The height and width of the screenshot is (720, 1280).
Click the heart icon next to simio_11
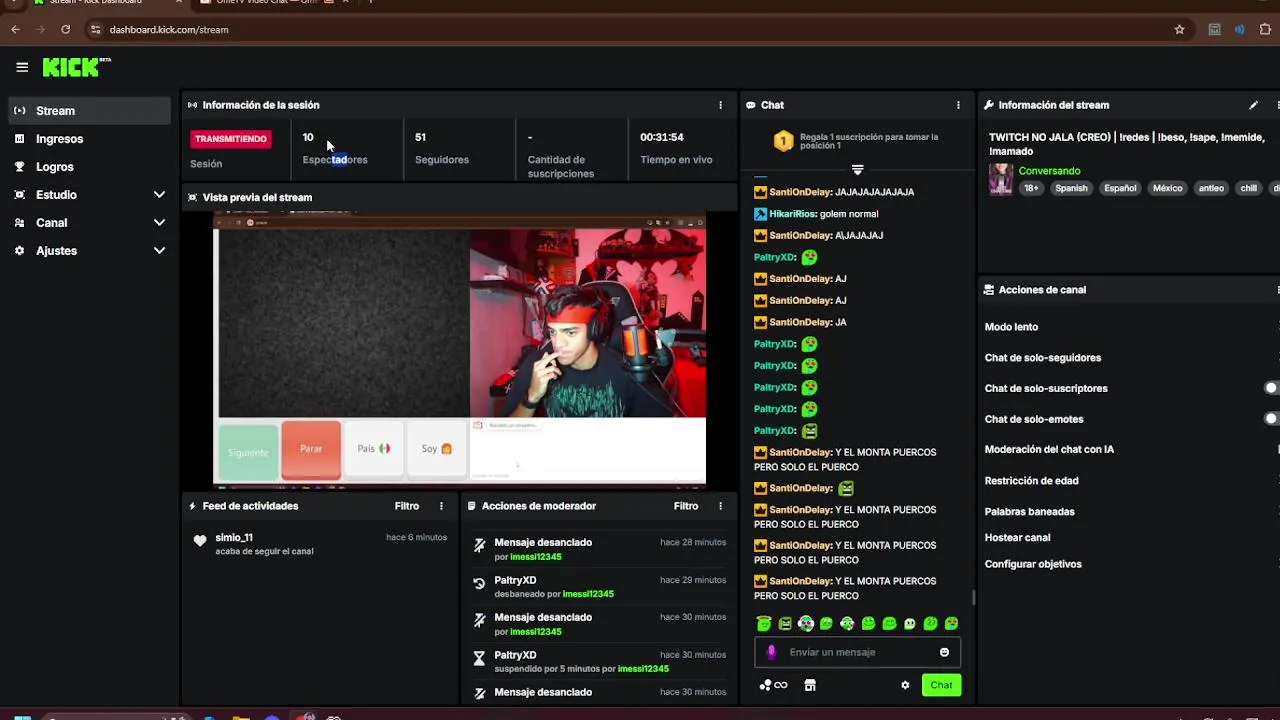[200, 541]
